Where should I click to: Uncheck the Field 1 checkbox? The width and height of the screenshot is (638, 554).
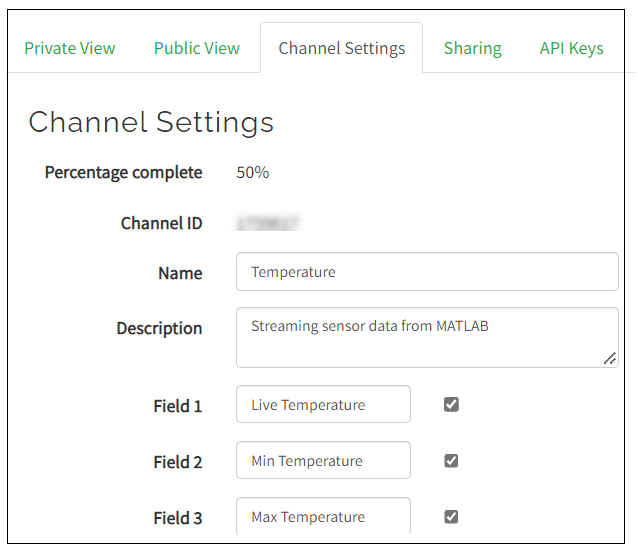point(451,405)
